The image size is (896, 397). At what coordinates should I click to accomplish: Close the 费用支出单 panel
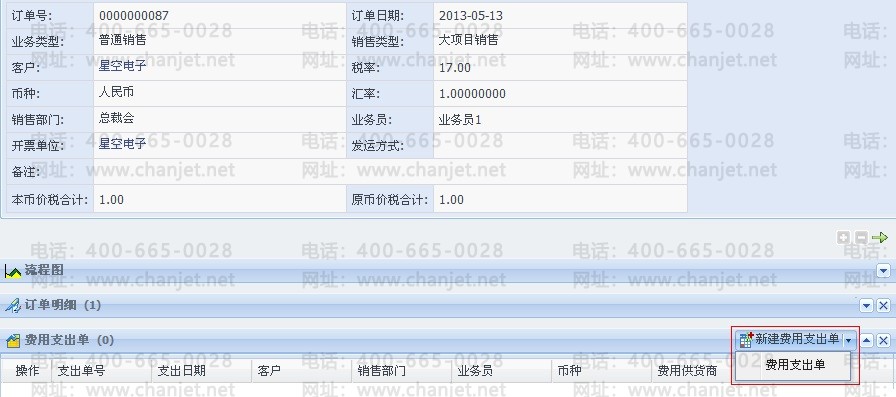tap(883, 341)
